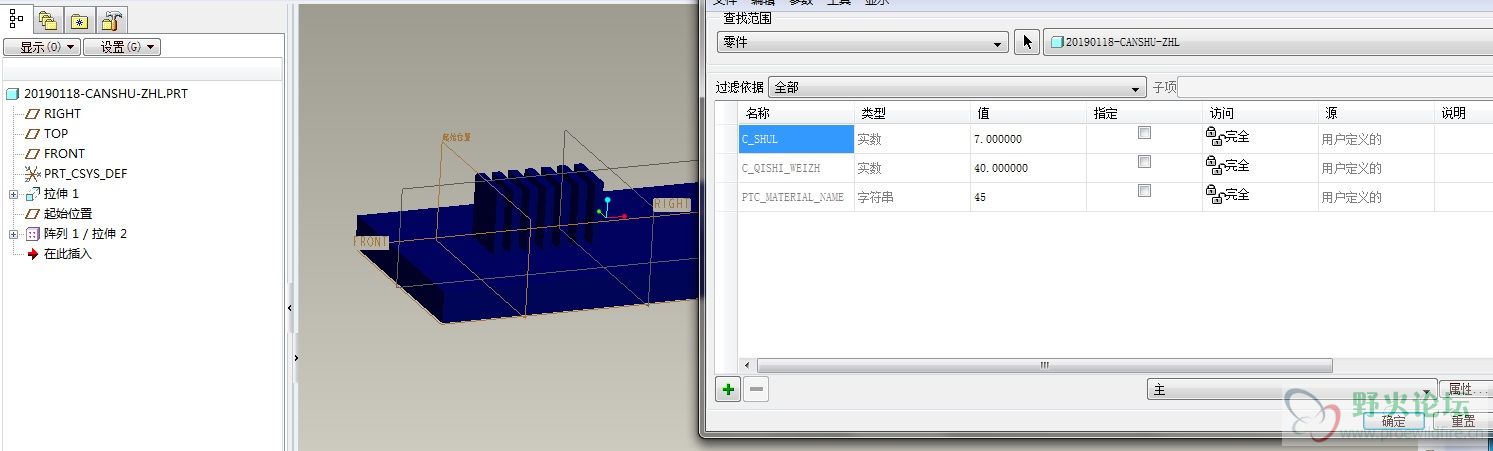Toggle 指定 checkbox for PTC_MATERIAL_NAME
Viewport: 1493px width, 451px height.
click(1144, 190)
